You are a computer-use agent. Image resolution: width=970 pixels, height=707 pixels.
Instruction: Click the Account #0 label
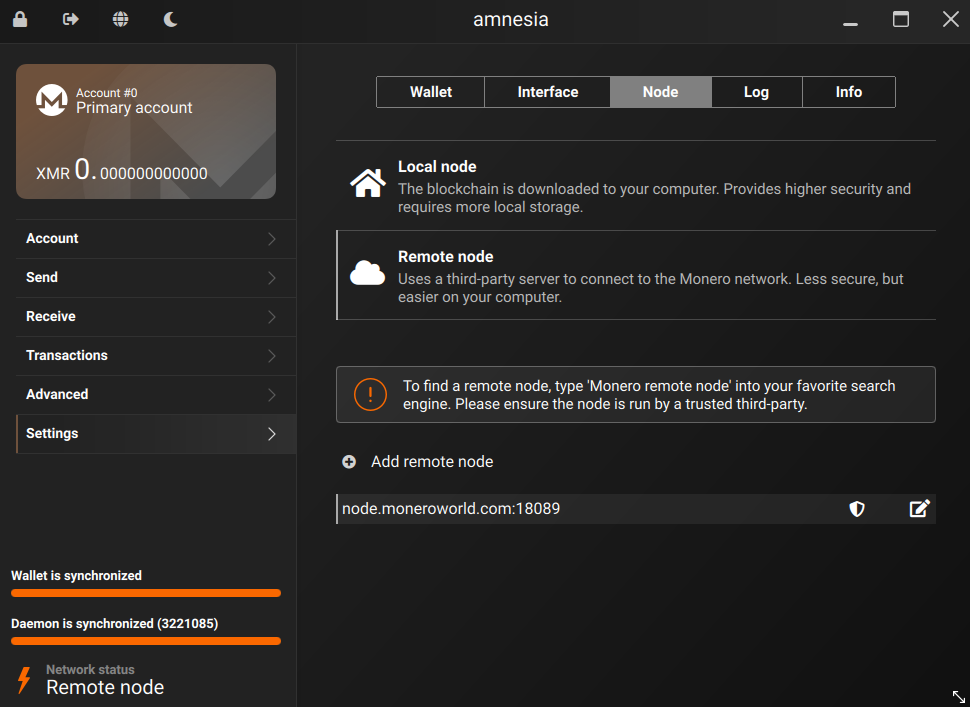click(x=106, y=93)
